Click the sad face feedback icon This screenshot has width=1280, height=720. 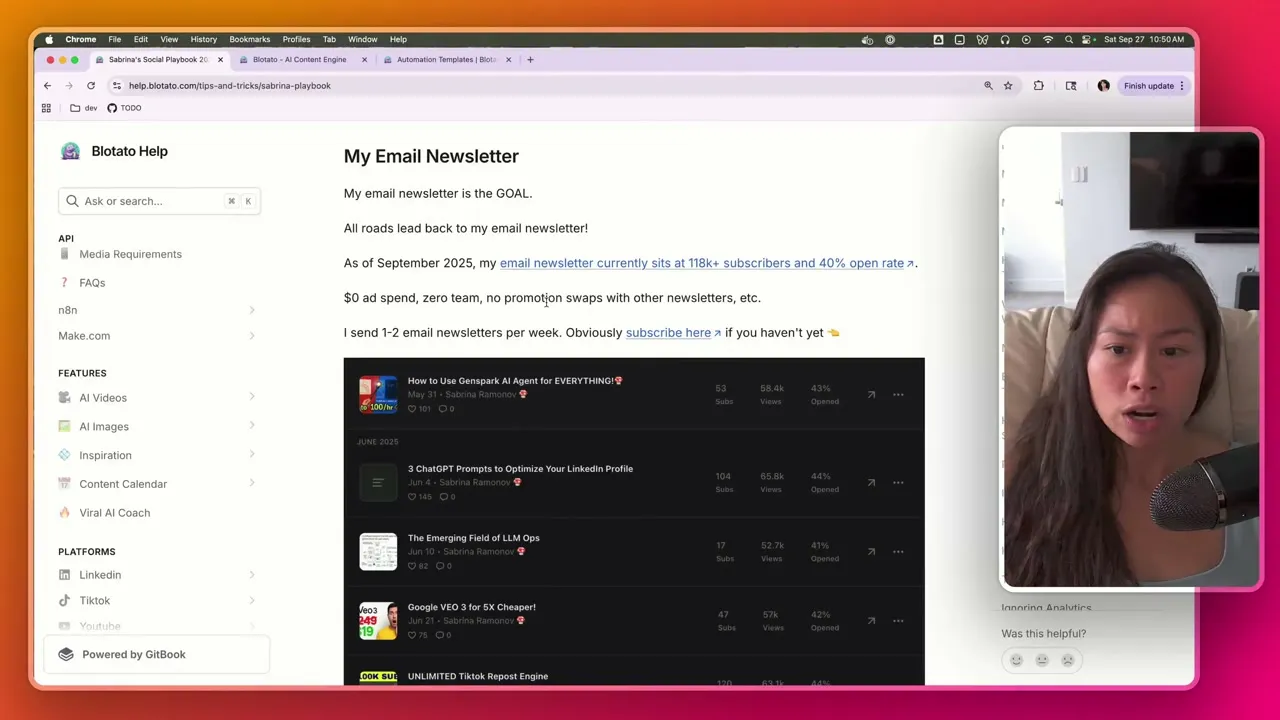(x=1067, y=660)
